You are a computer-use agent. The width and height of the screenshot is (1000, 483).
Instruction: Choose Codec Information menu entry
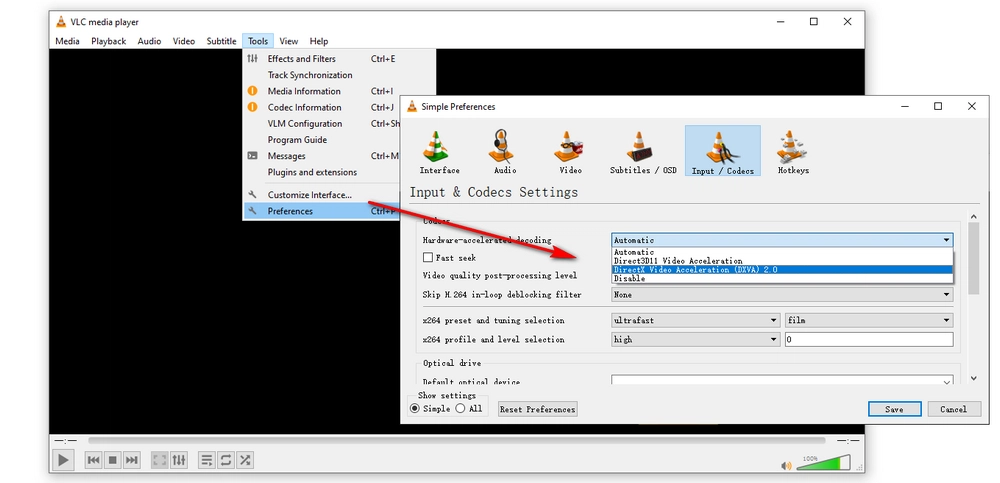322,107
